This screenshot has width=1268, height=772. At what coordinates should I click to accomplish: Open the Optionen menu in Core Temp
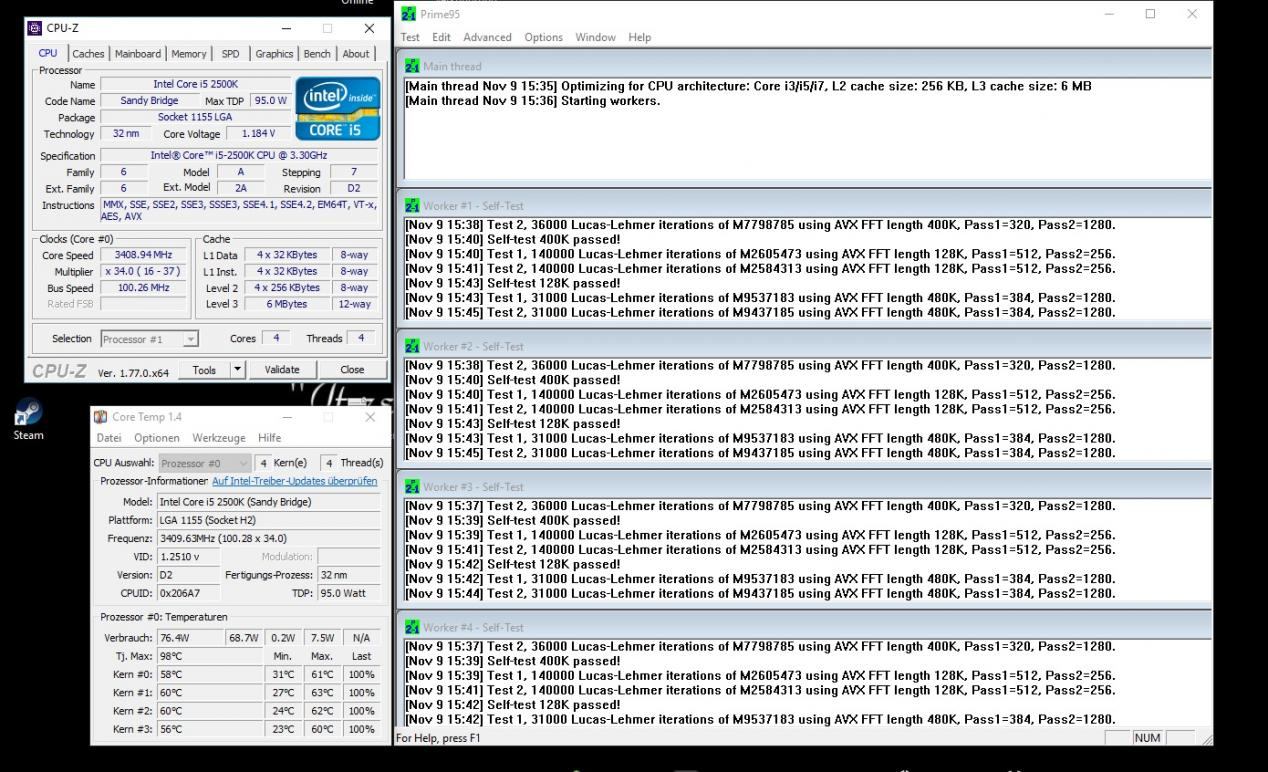157,438
